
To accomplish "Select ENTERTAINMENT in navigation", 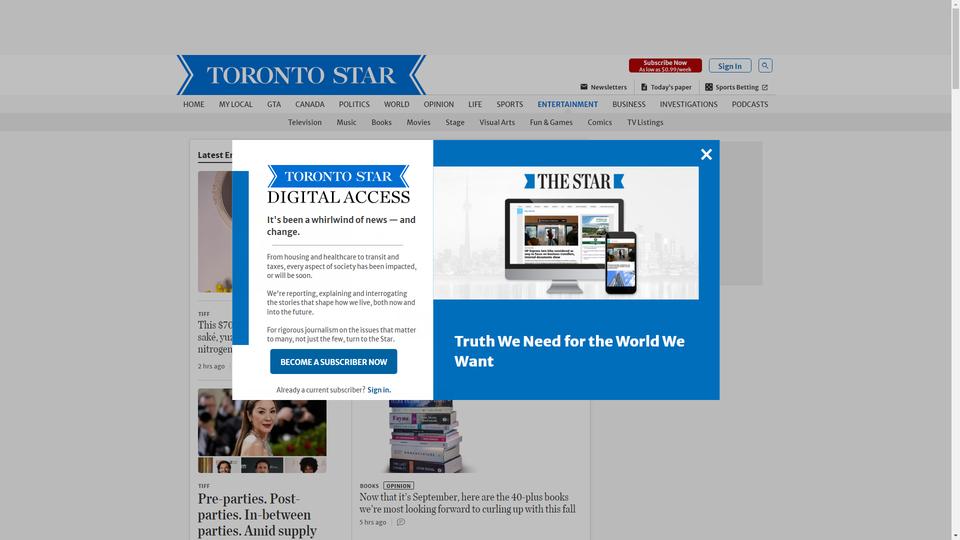I will click(568, 104).
